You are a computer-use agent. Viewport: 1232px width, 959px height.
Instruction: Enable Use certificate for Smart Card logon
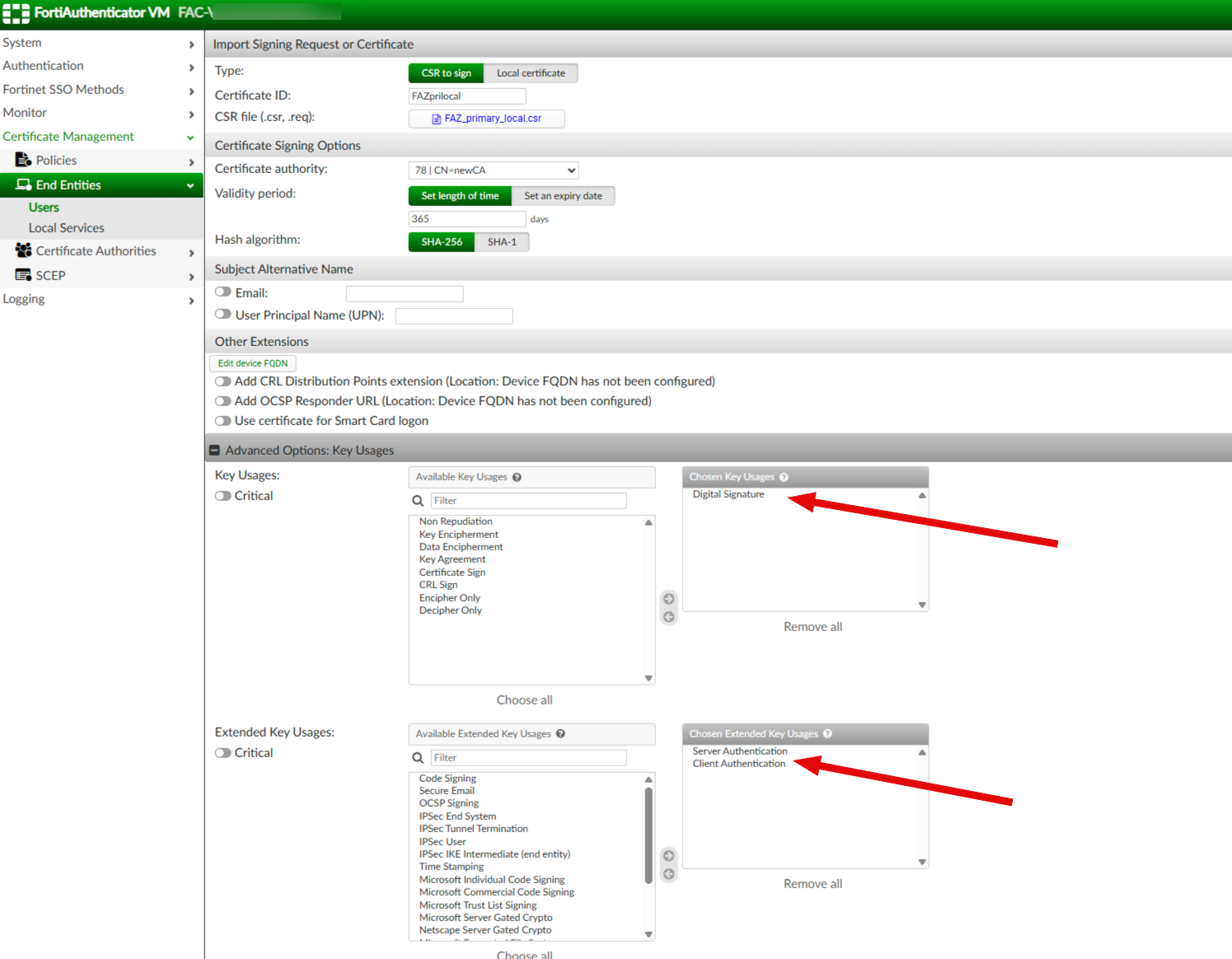(x=223, y=421)
